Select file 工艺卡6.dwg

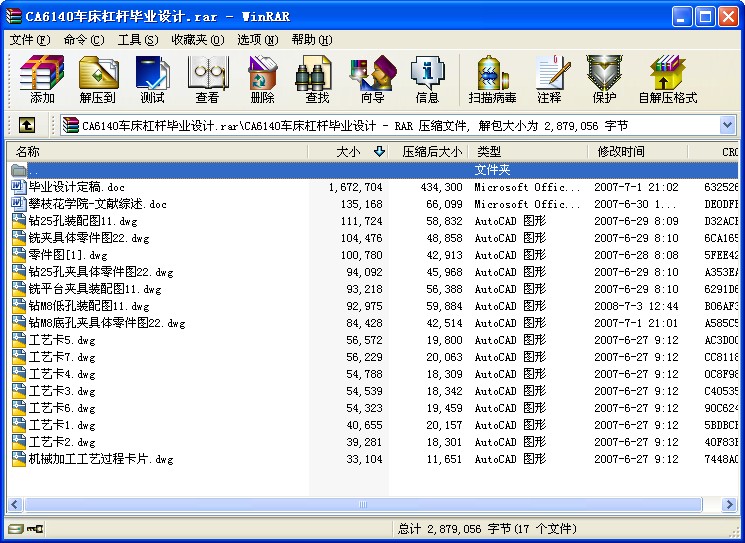coord(62,408)
